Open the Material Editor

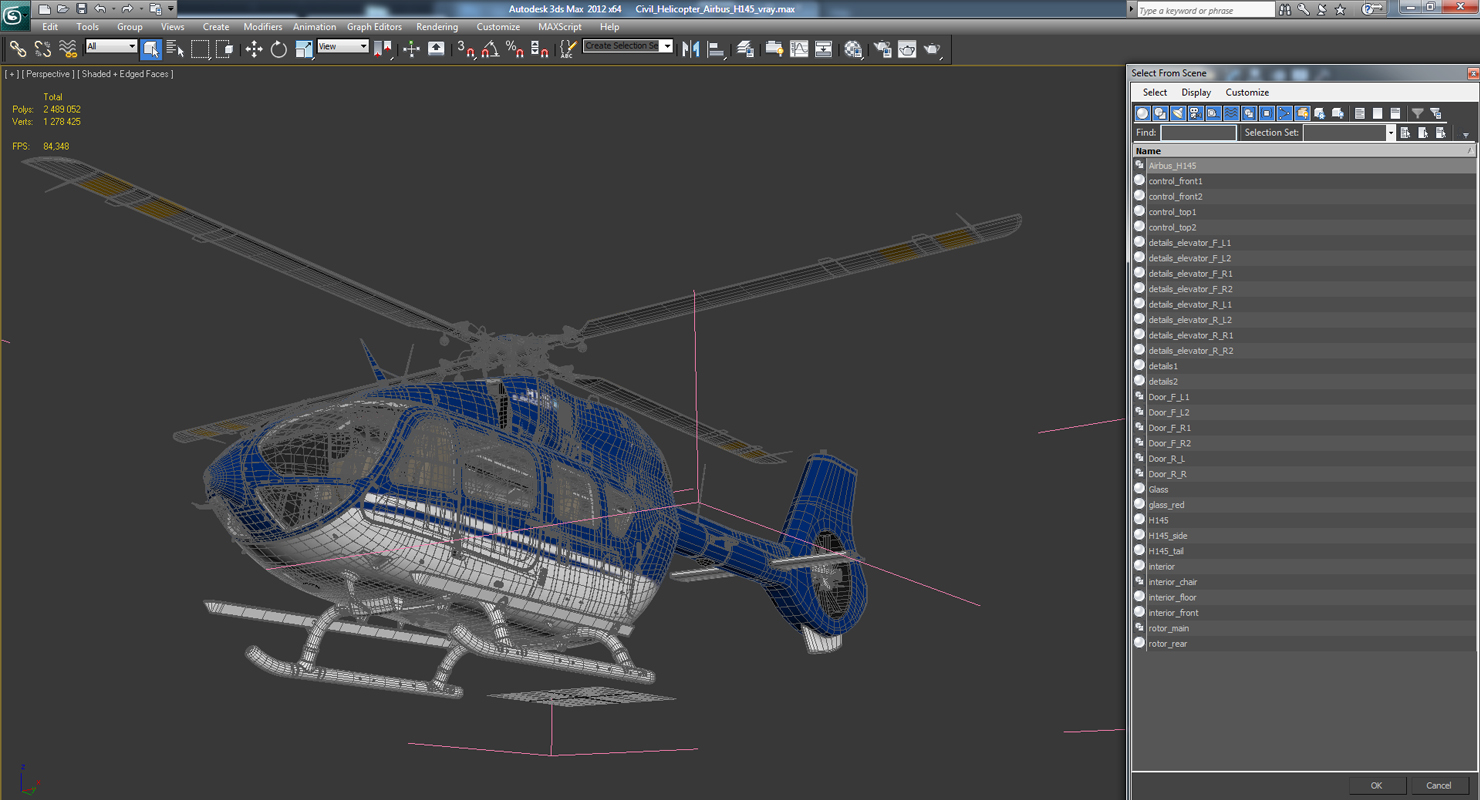coord(853,49)
